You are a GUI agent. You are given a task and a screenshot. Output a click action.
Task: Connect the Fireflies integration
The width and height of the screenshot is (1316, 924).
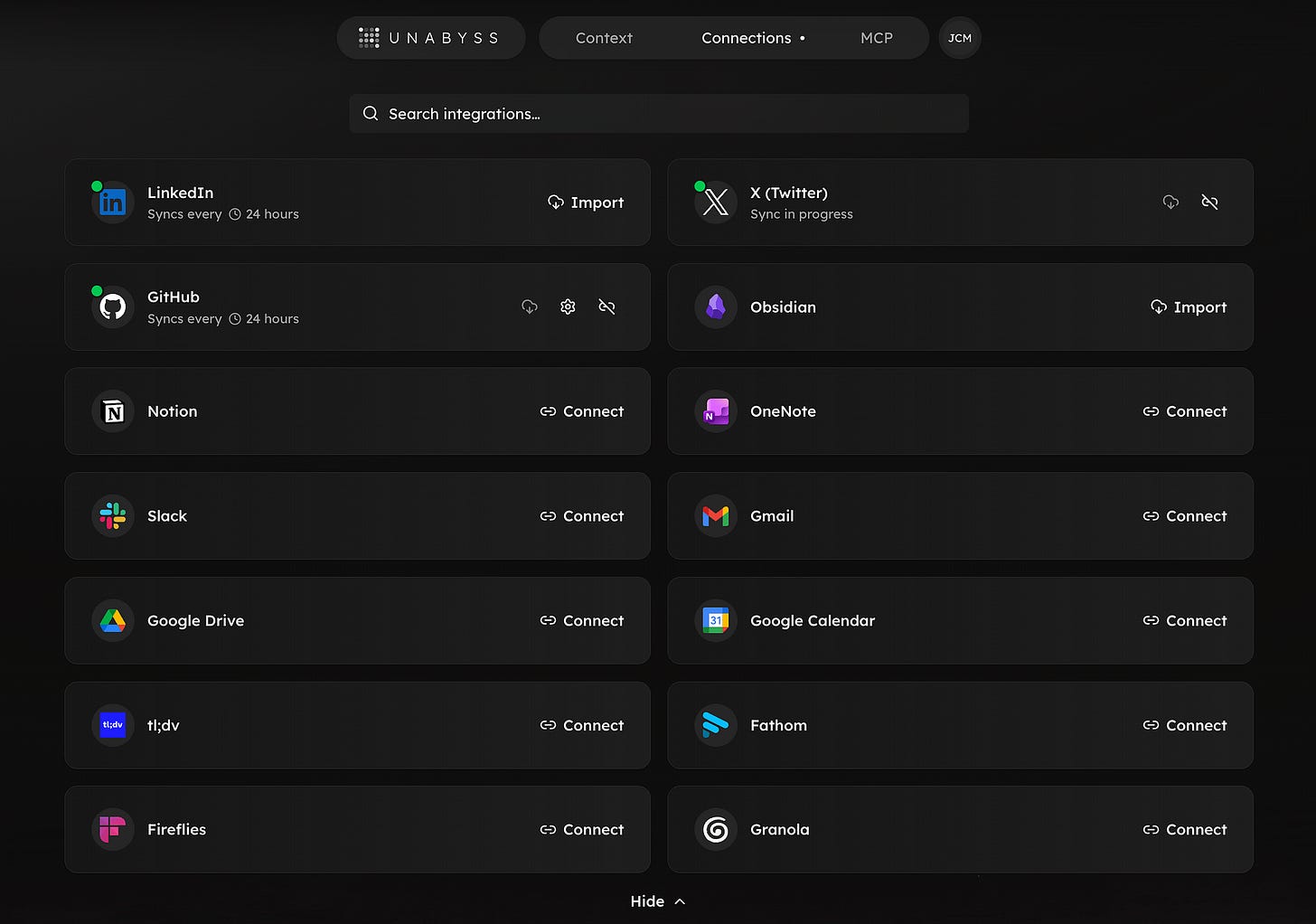(x=582, y=830)
